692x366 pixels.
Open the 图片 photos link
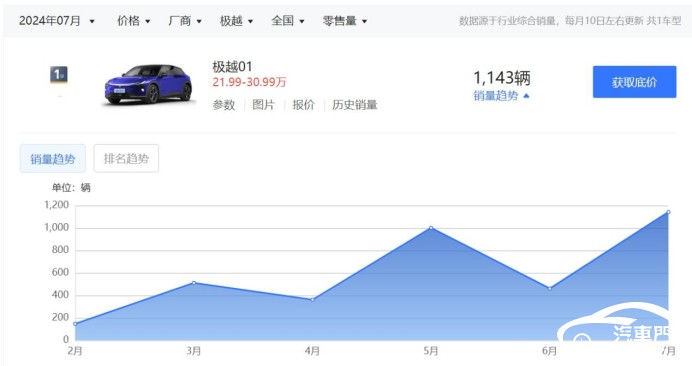[x=263, y=105]
